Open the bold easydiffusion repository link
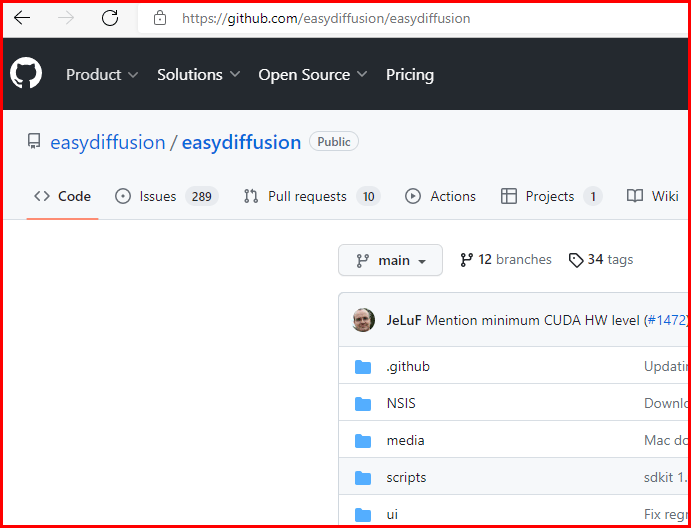 click(x=241, y=142)
